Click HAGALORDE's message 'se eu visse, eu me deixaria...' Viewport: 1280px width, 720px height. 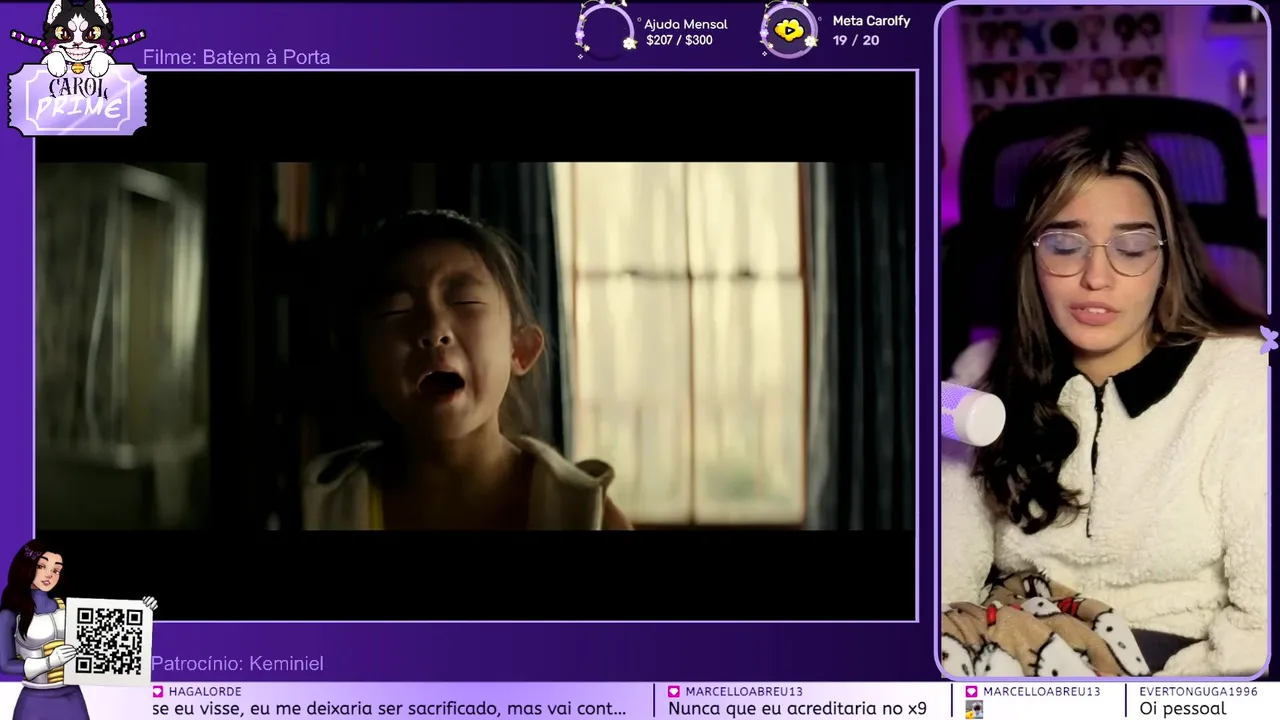[389, 708]
